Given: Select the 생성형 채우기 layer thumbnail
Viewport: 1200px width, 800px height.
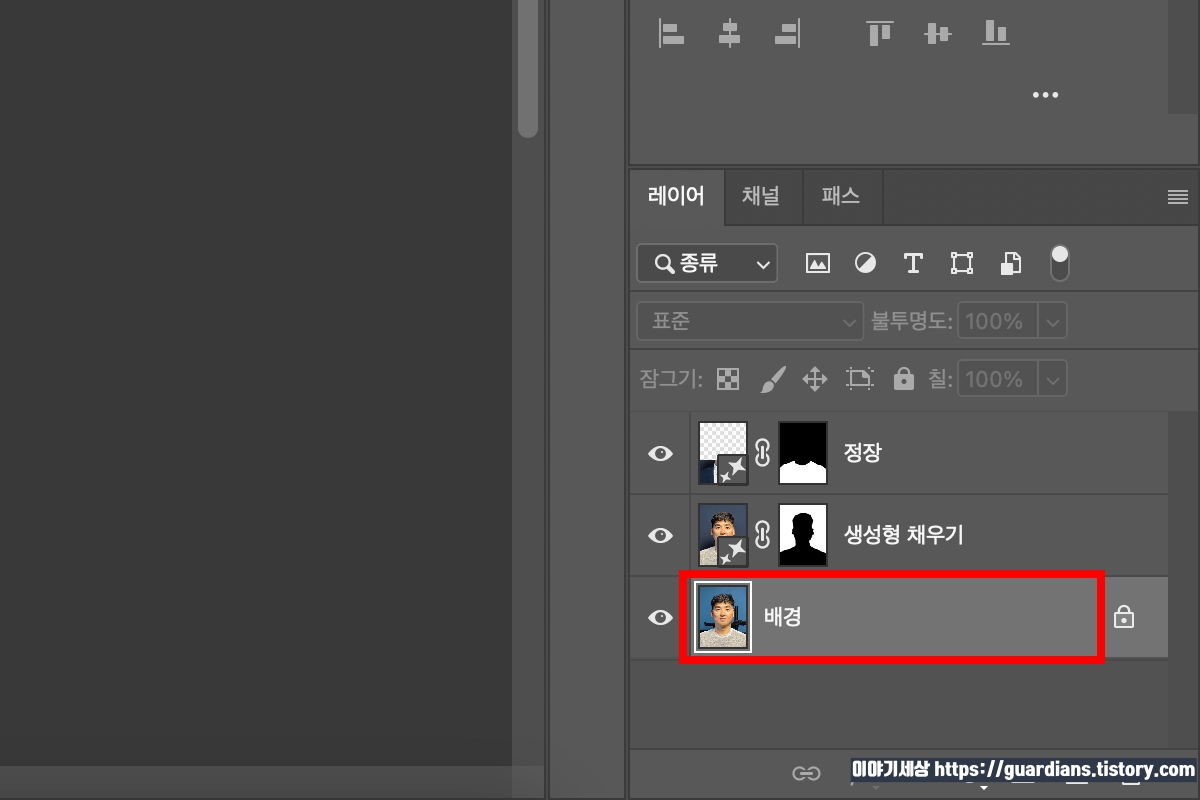Looking at the screenshot, I should pyautogui.click(x=723, y=535).
